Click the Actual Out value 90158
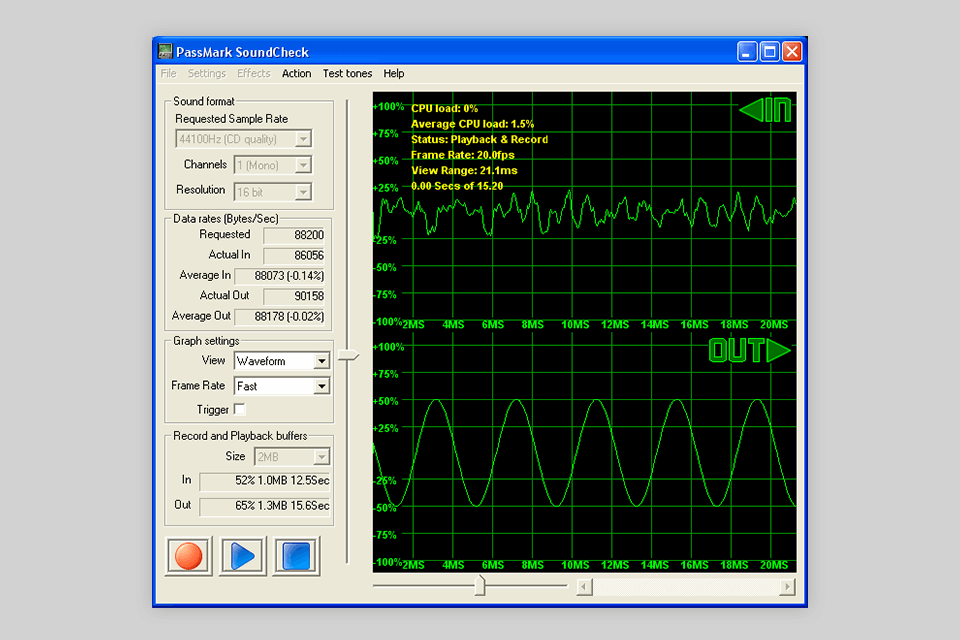This screenshot has width=960, height=640. [x=294, y=296]
